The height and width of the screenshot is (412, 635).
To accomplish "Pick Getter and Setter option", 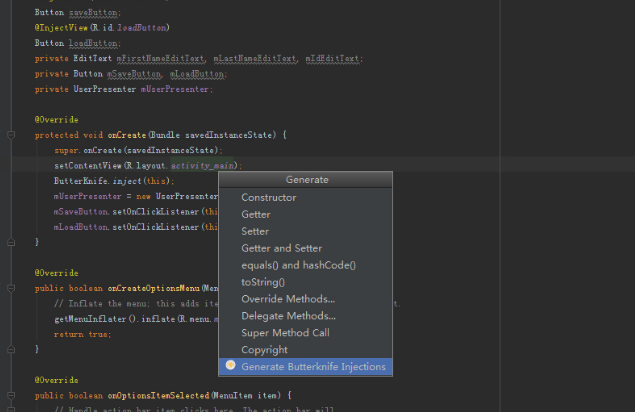I will coord(305,248).
